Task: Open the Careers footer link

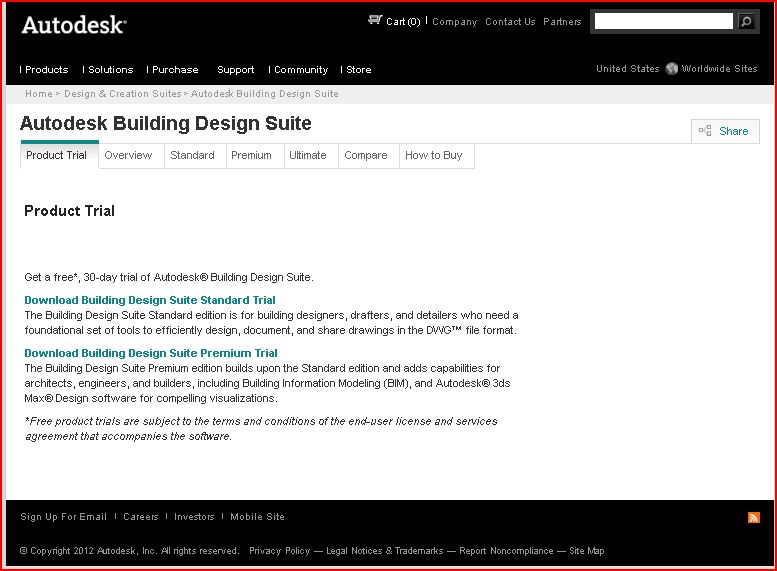Action: coord(141,516)
